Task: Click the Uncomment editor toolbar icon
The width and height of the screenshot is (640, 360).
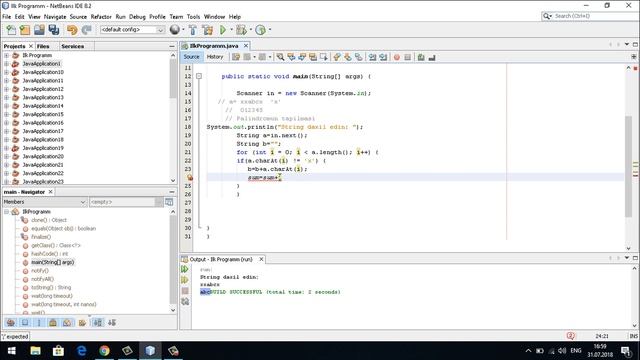Action: pyautogui.click(x=432, y=57)
